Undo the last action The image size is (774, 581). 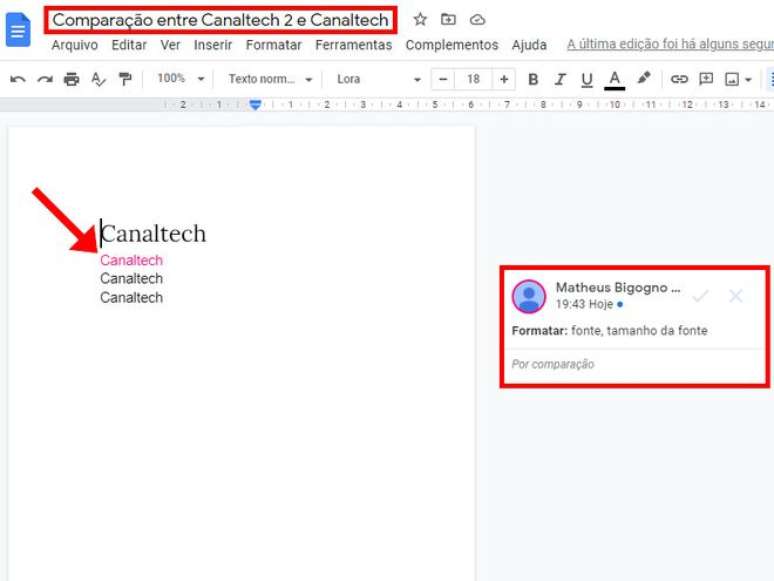(x=18, y=79)
